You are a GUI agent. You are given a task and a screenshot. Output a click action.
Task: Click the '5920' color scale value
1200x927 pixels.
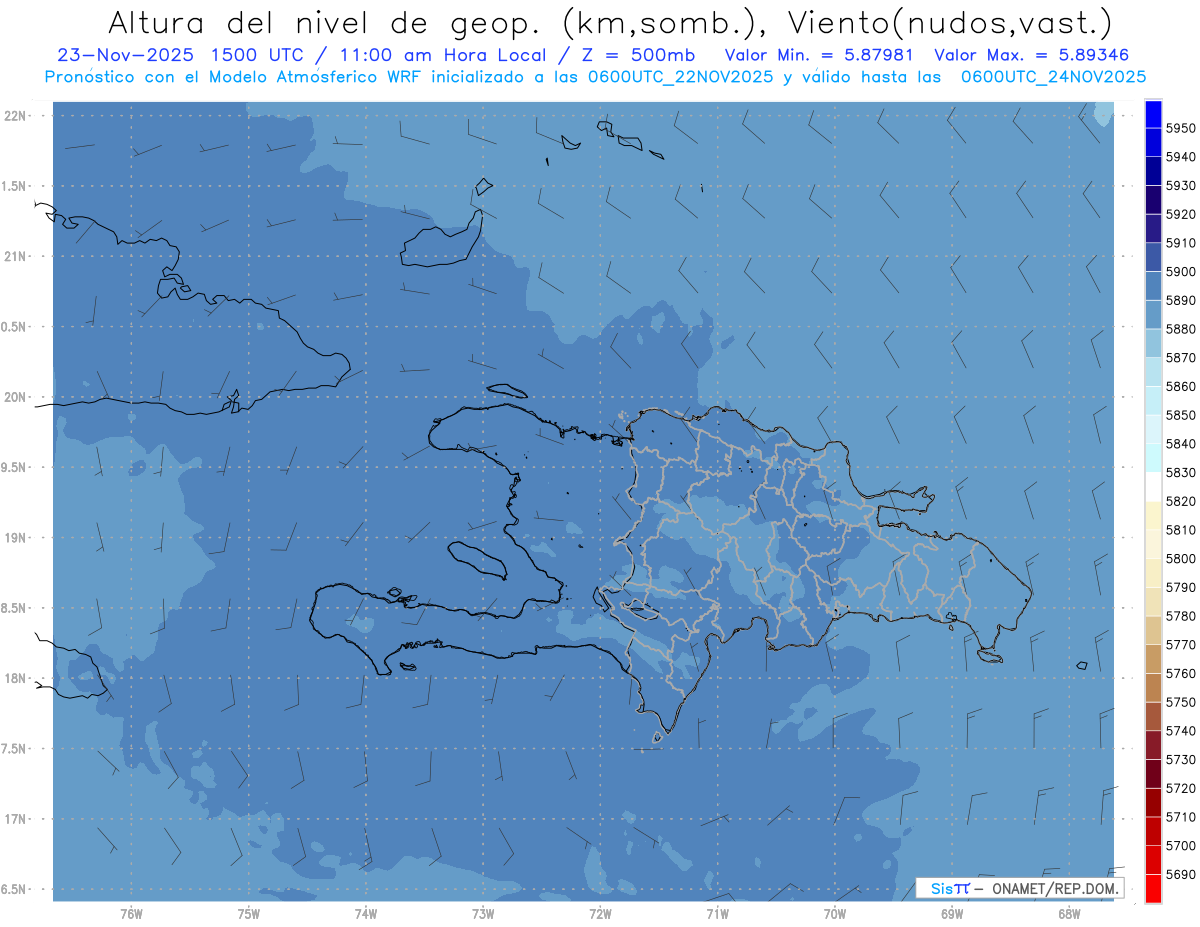[x=1180, y=214]
